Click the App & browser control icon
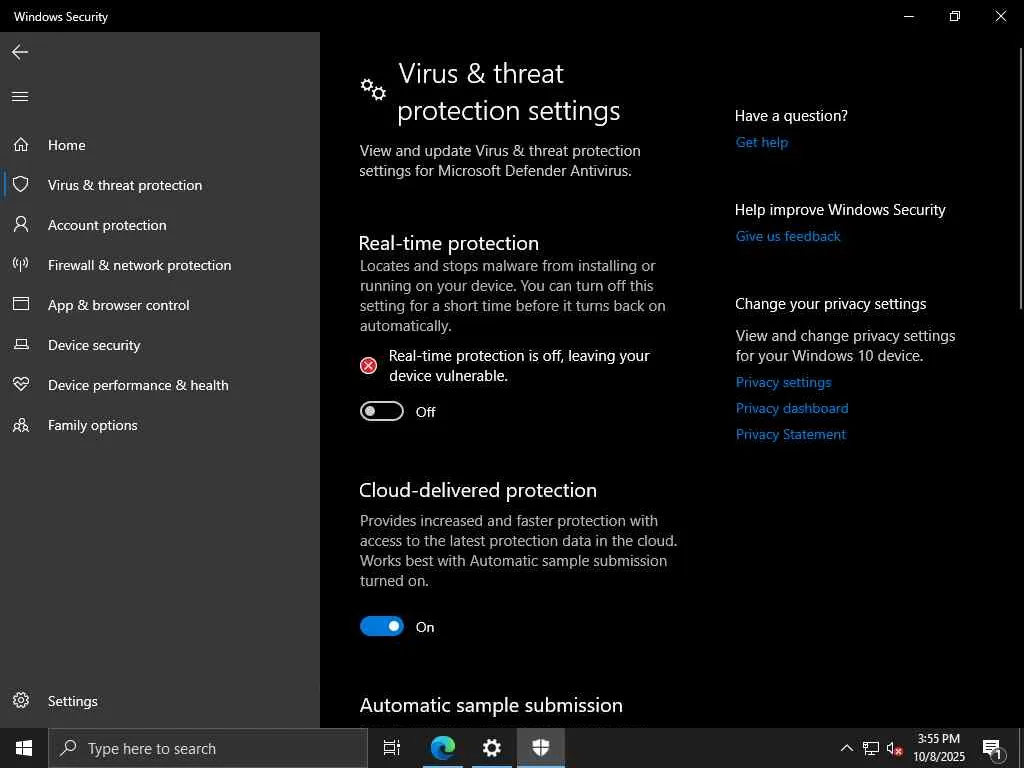The height and width of the screenshot is (768, 1024). (20, 305)
